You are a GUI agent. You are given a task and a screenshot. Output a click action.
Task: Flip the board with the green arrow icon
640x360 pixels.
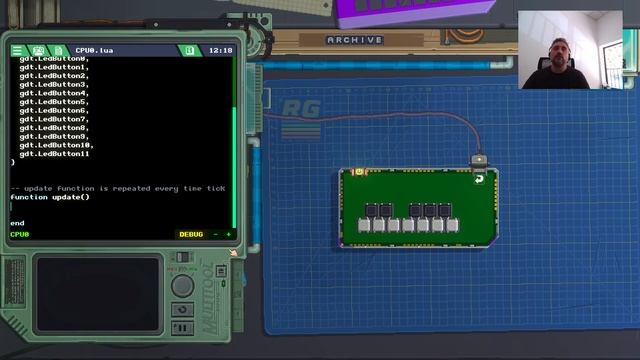(x=479, y=179)
